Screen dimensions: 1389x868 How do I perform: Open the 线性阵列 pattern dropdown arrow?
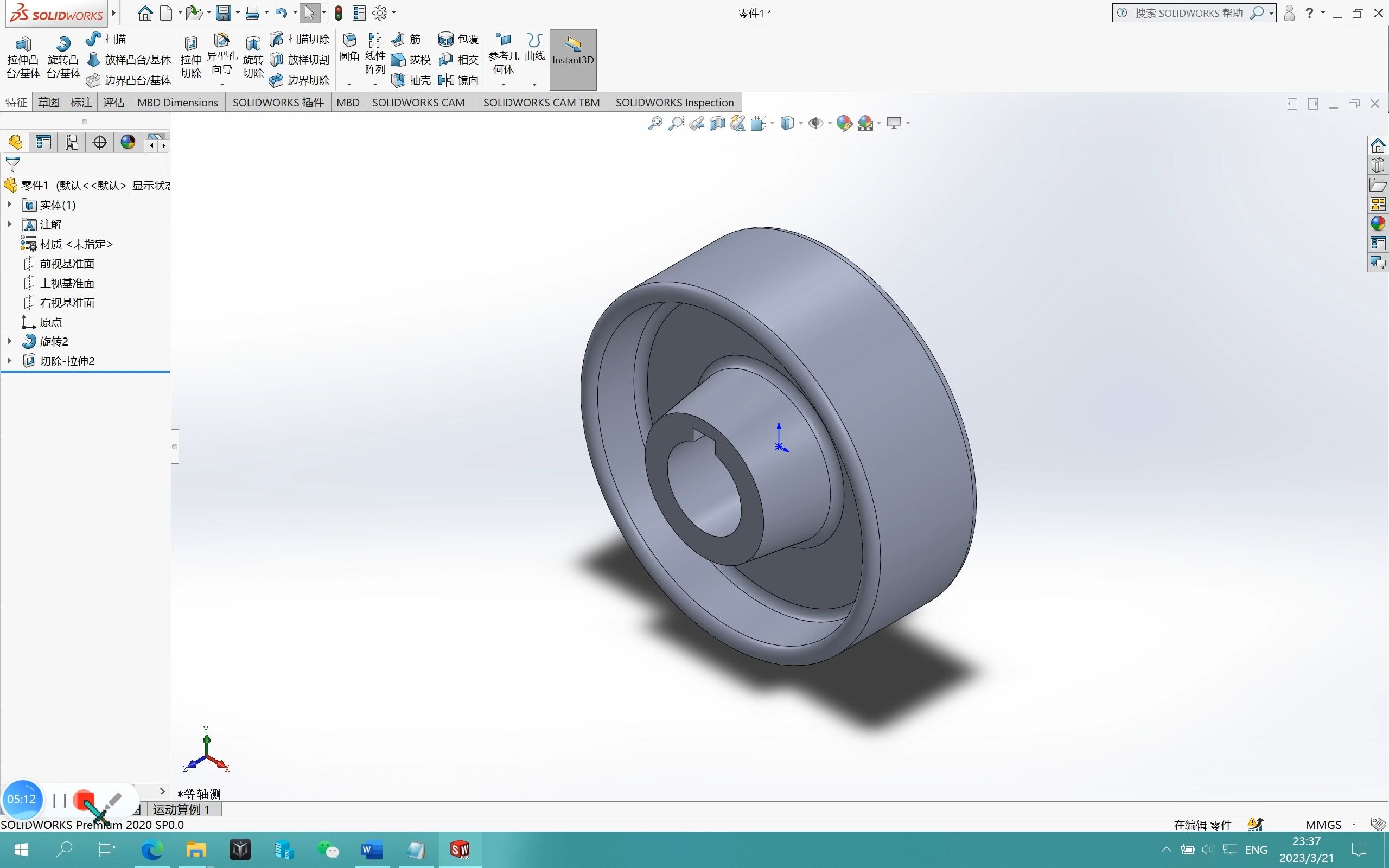375,85
